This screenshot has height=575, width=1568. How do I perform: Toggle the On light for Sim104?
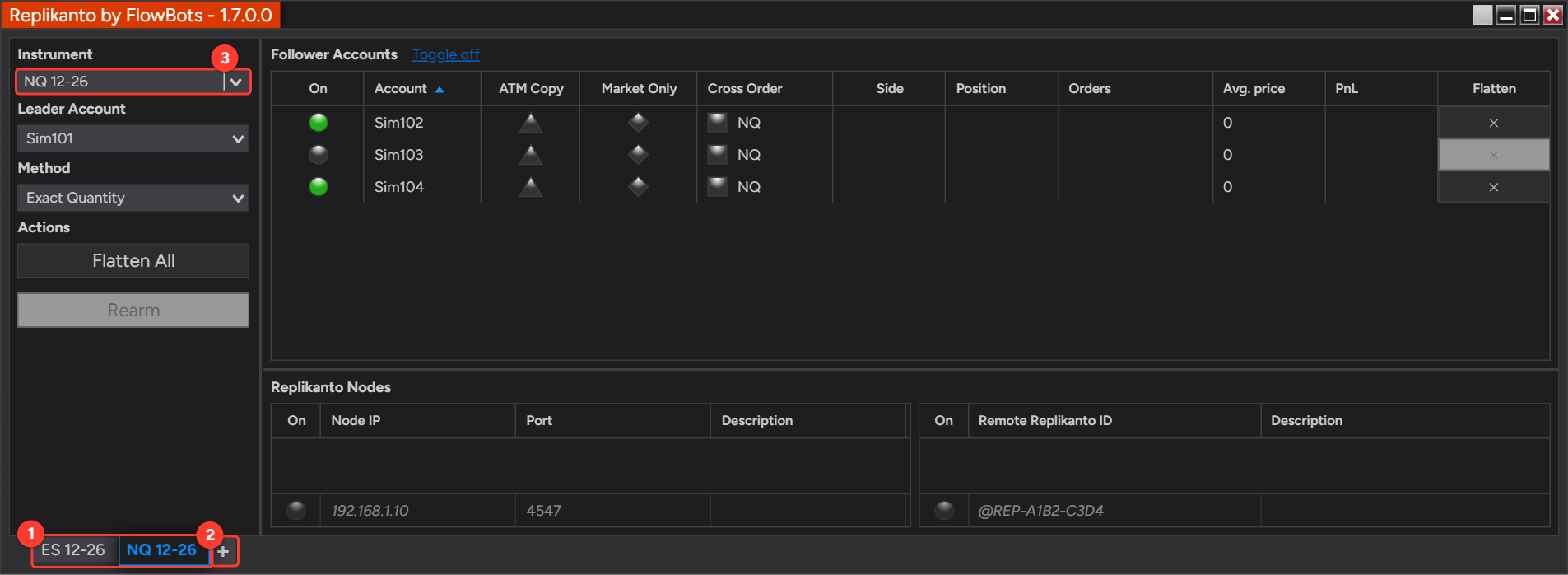(x=319, y=187)
